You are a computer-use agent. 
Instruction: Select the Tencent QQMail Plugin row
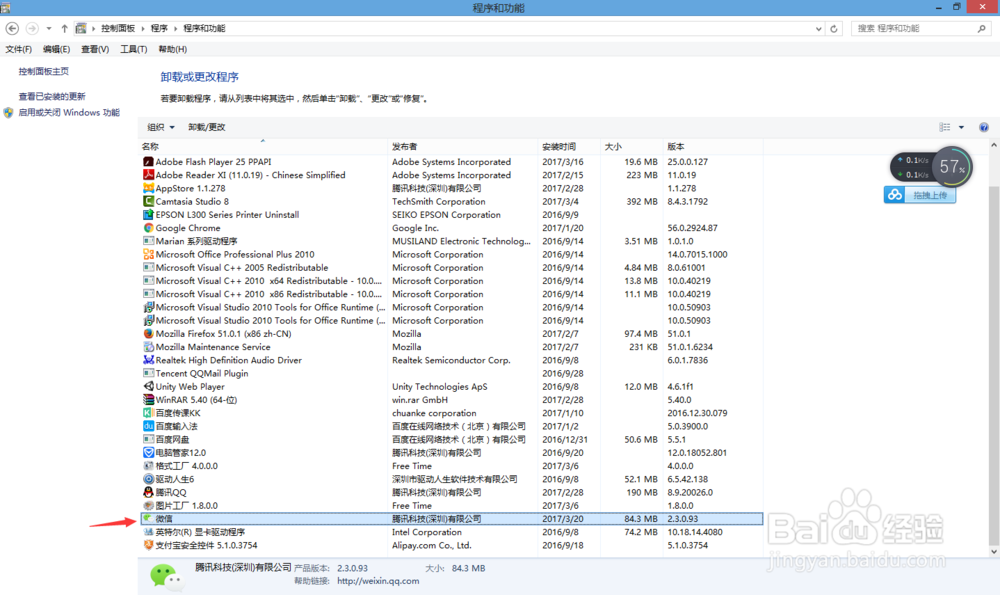point(452,374)
